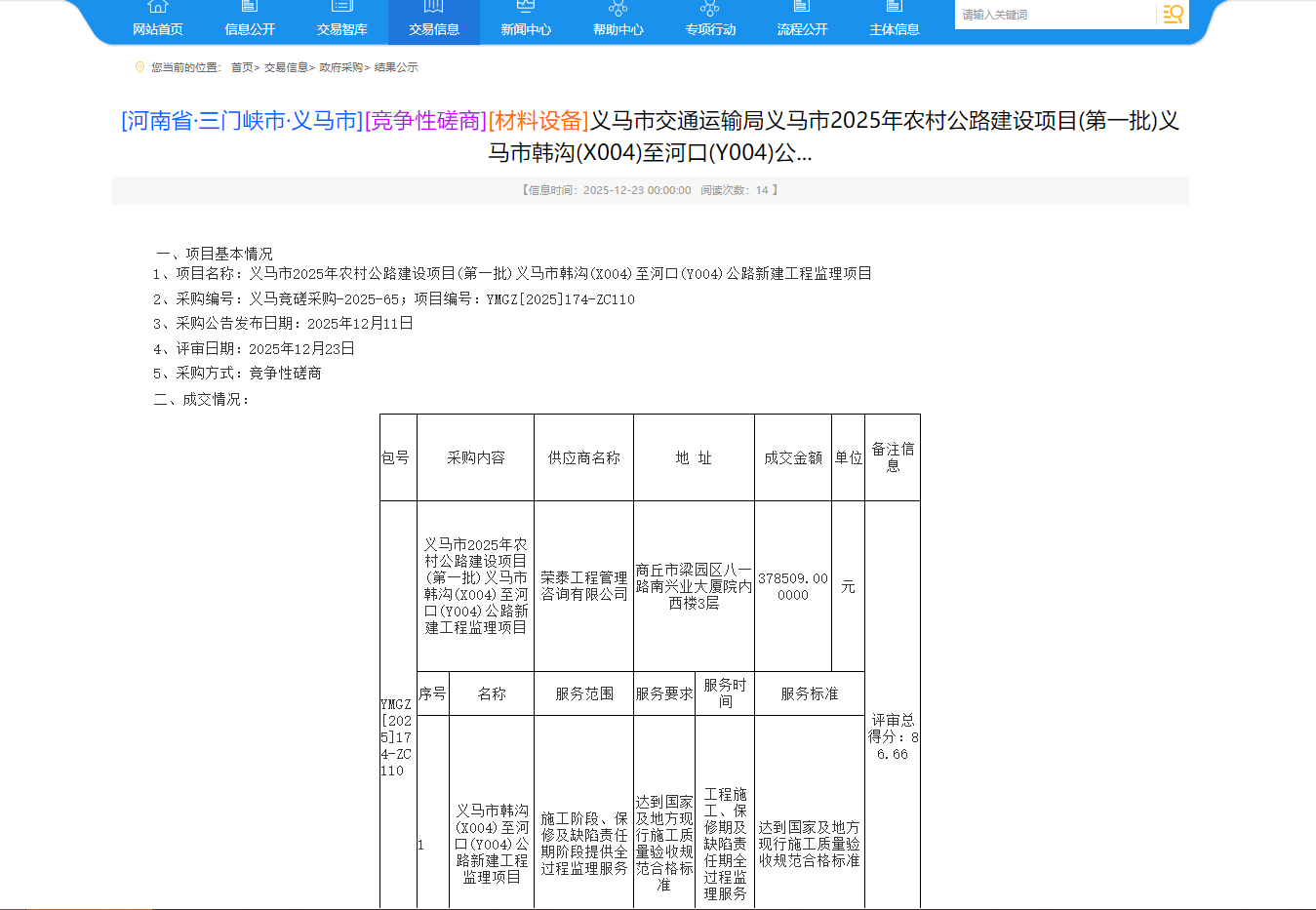This screenshot has width=1316, height=910.
Task: Click the monitor icon above 新闻中心
Action: click(x=526, y=7)
